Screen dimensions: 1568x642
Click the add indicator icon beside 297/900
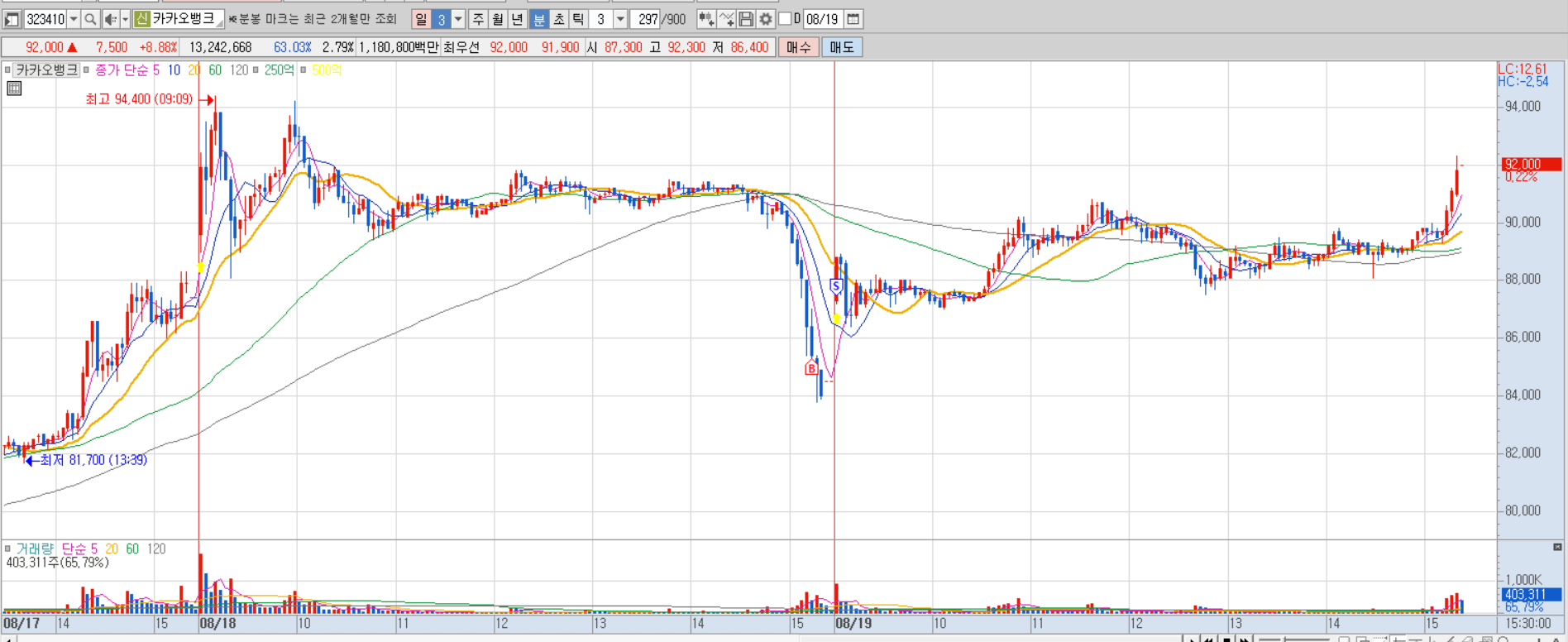(706, 19)
